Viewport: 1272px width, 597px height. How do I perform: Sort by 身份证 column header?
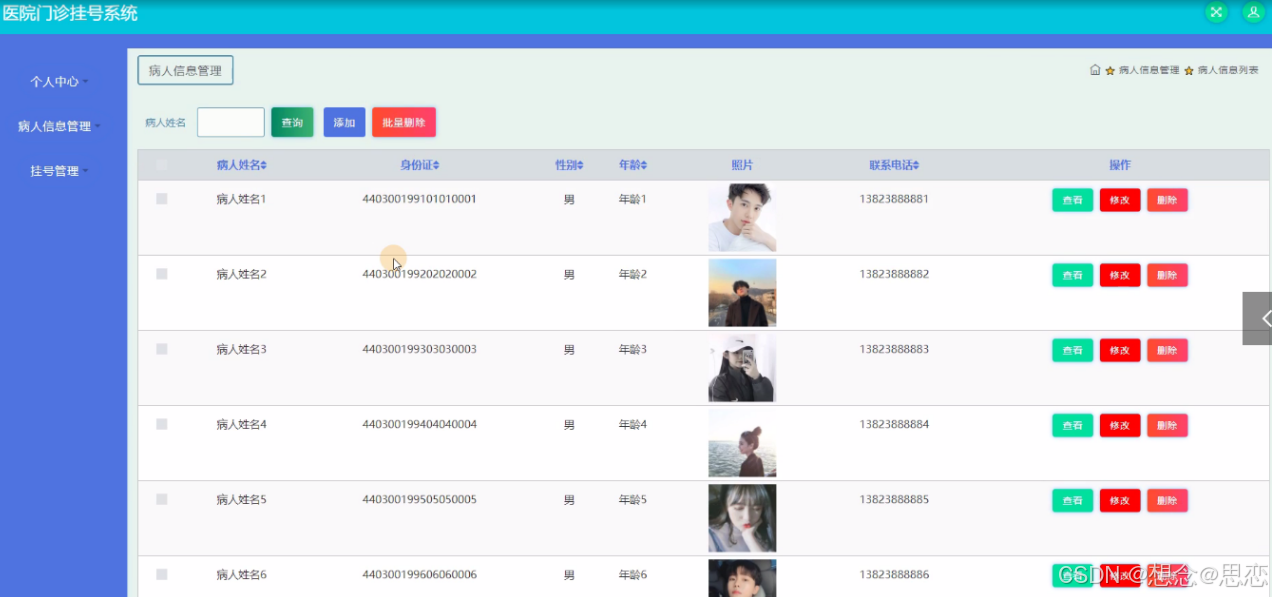[x=420, y=165]
